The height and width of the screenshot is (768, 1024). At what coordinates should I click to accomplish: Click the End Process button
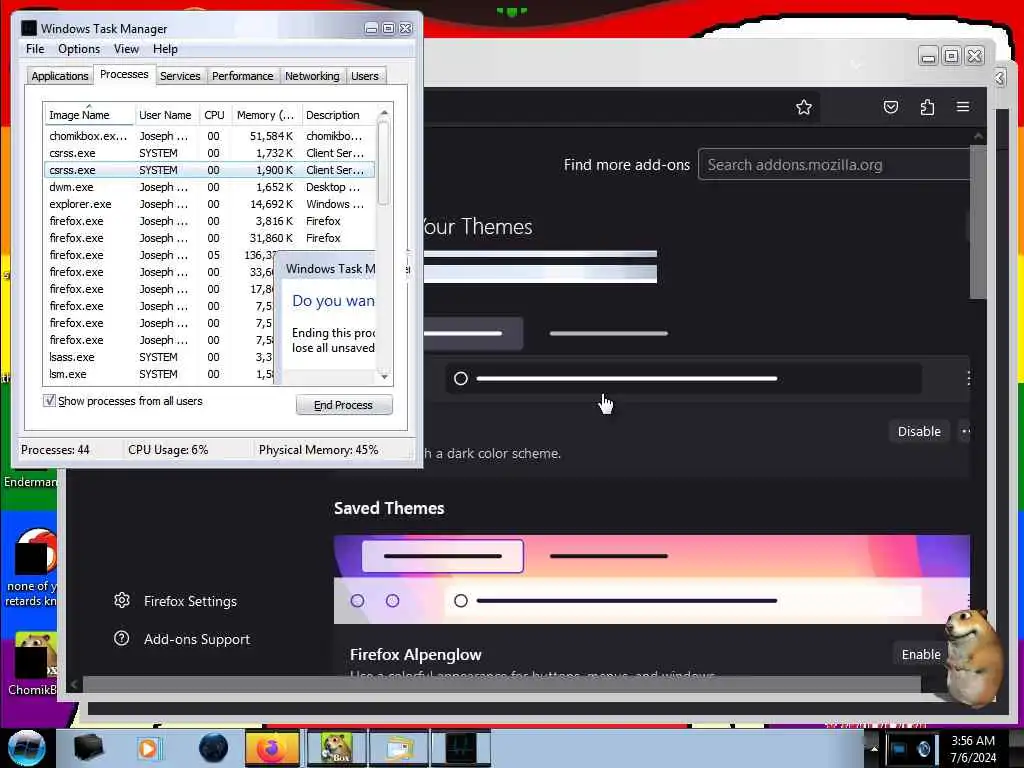point(344,405)
